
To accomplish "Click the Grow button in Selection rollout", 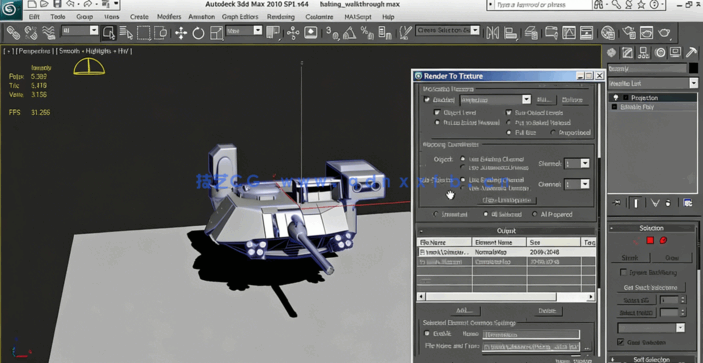I will (672, 258).
